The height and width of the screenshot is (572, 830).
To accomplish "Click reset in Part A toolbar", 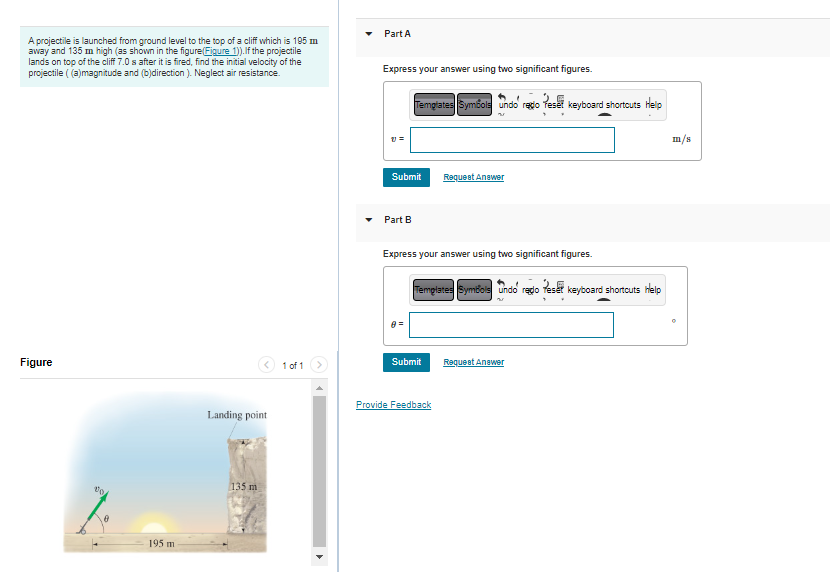I will (554, 105).
